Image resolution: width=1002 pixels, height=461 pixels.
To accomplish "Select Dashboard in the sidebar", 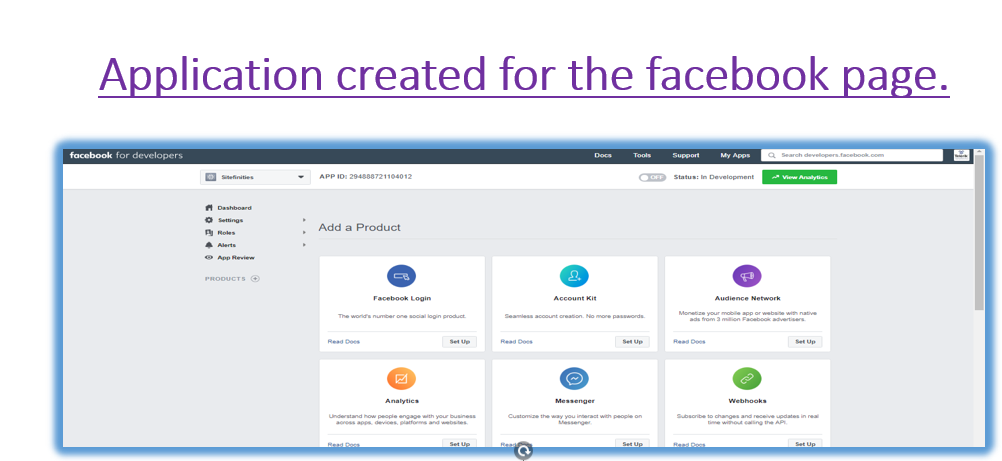I will pyautogui.click(x=234, y=208).
